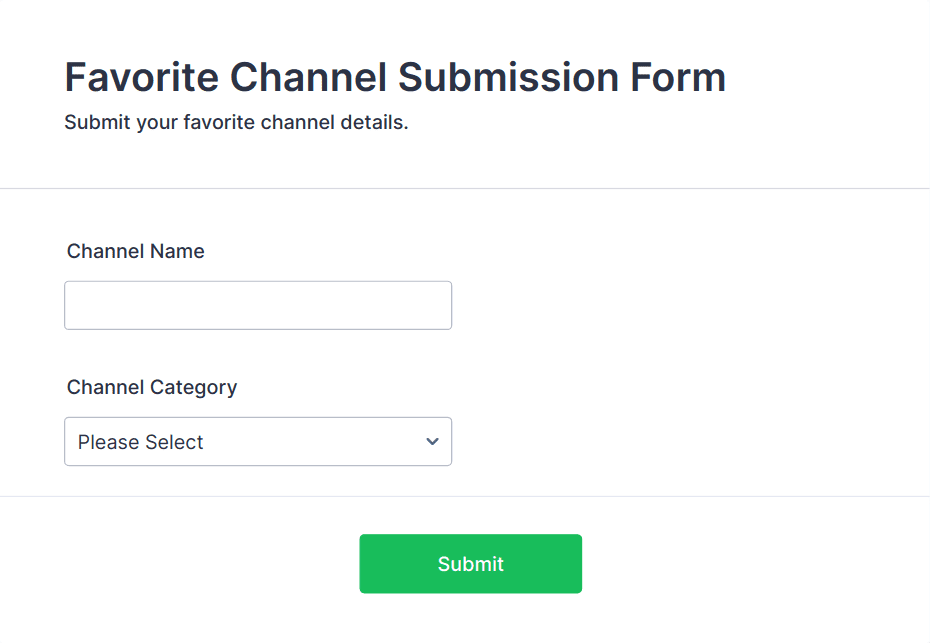Click the "Submit your favorite channel details" subtitle

(x=236, y=123)
